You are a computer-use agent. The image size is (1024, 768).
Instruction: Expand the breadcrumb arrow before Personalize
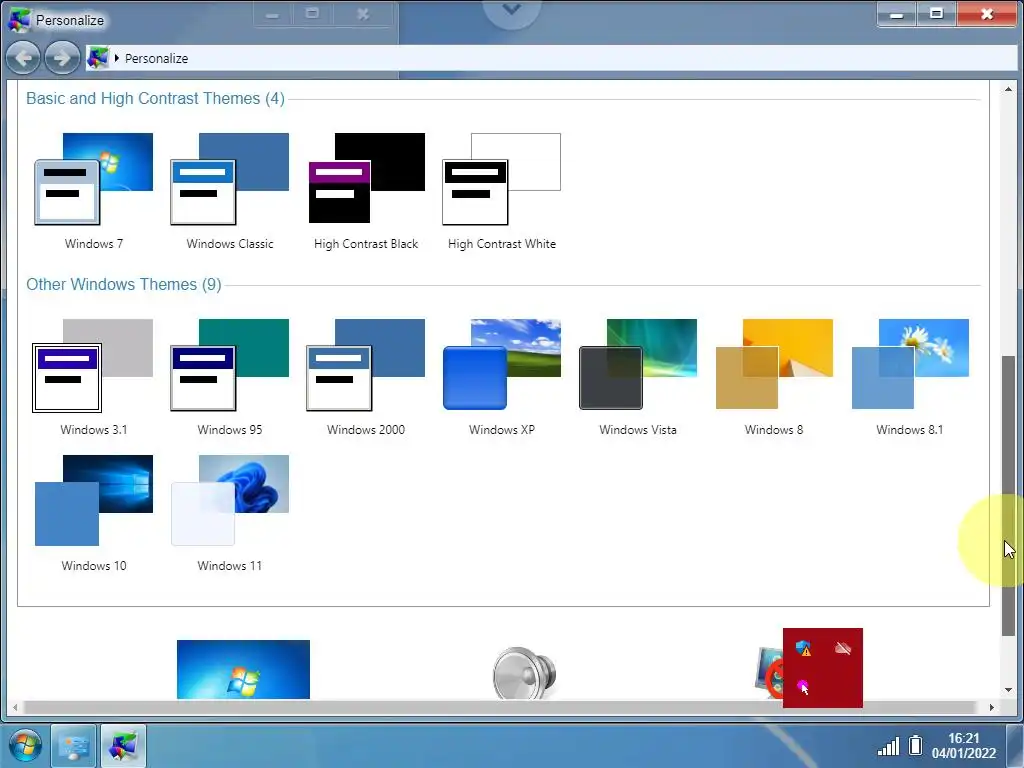pos(116,58)
